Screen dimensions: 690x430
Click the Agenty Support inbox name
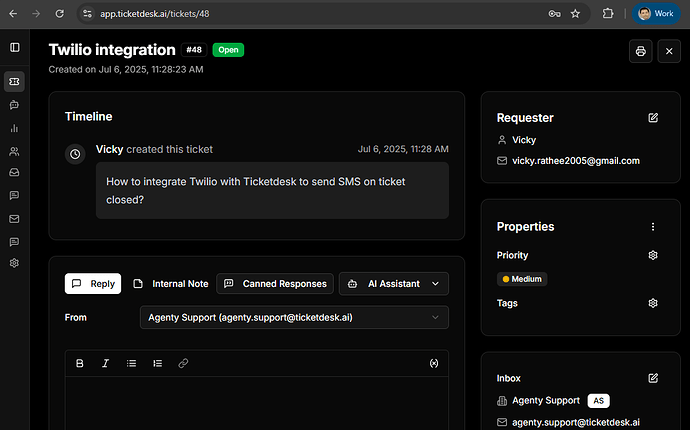546,401
